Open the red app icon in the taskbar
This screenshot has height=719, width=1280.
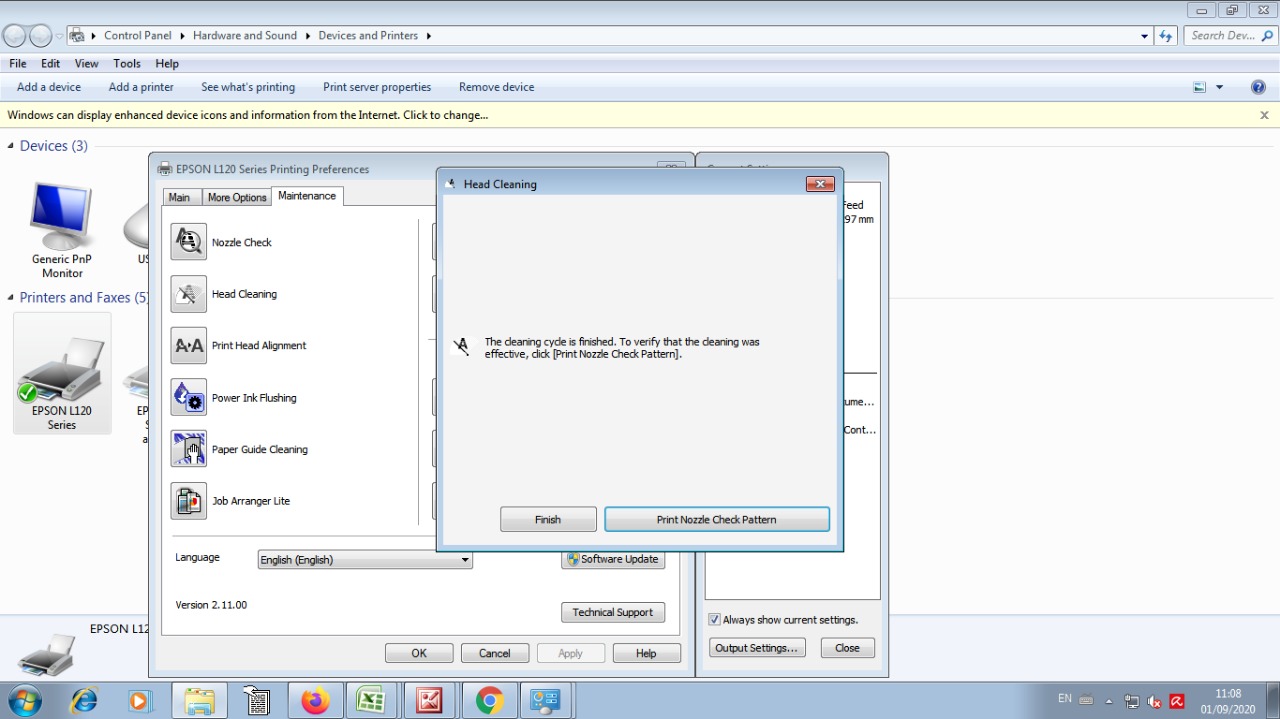(430, 701)
